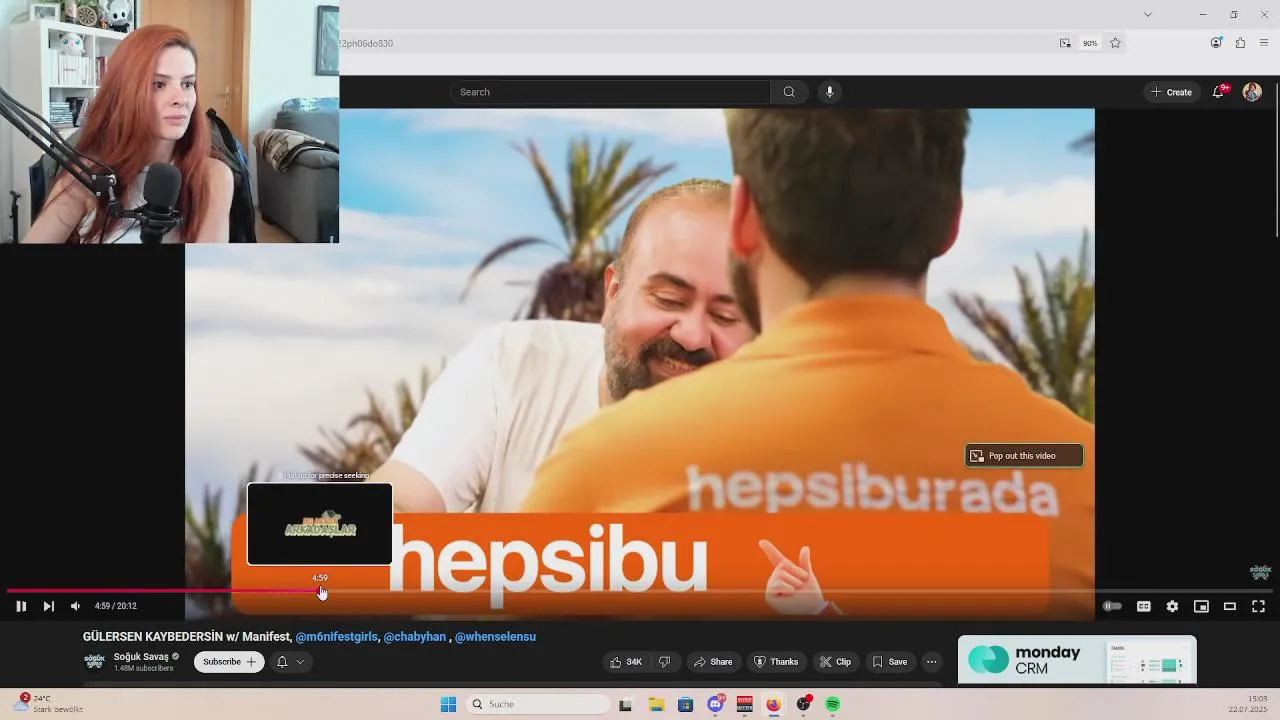This screenshot has width=1280, height=720.
Task: Create a Clip of the video
Action: [x=835, y=662]
